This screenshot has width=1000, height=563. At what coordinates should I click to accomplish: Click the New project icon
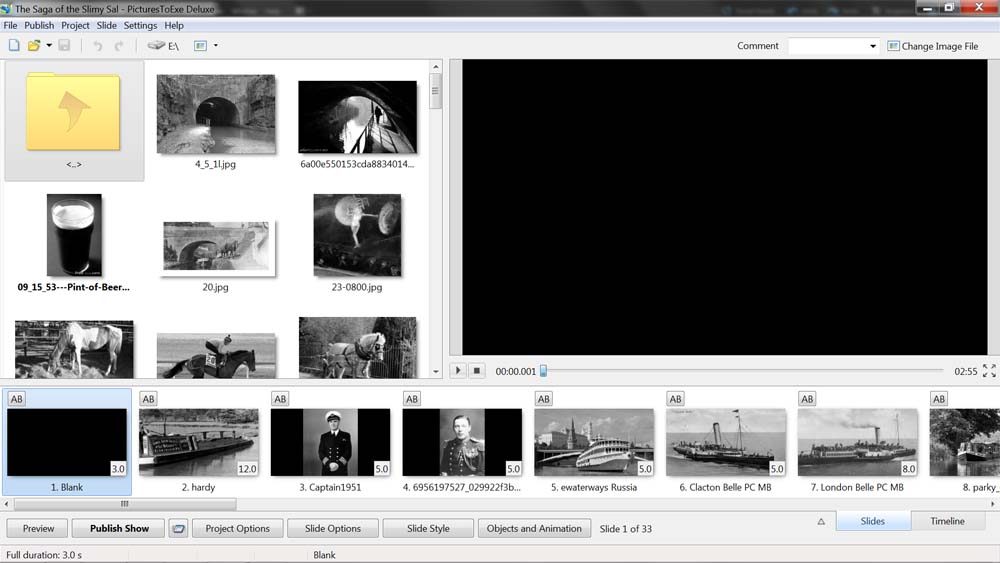pyautogui.click(x=14, y=46)
